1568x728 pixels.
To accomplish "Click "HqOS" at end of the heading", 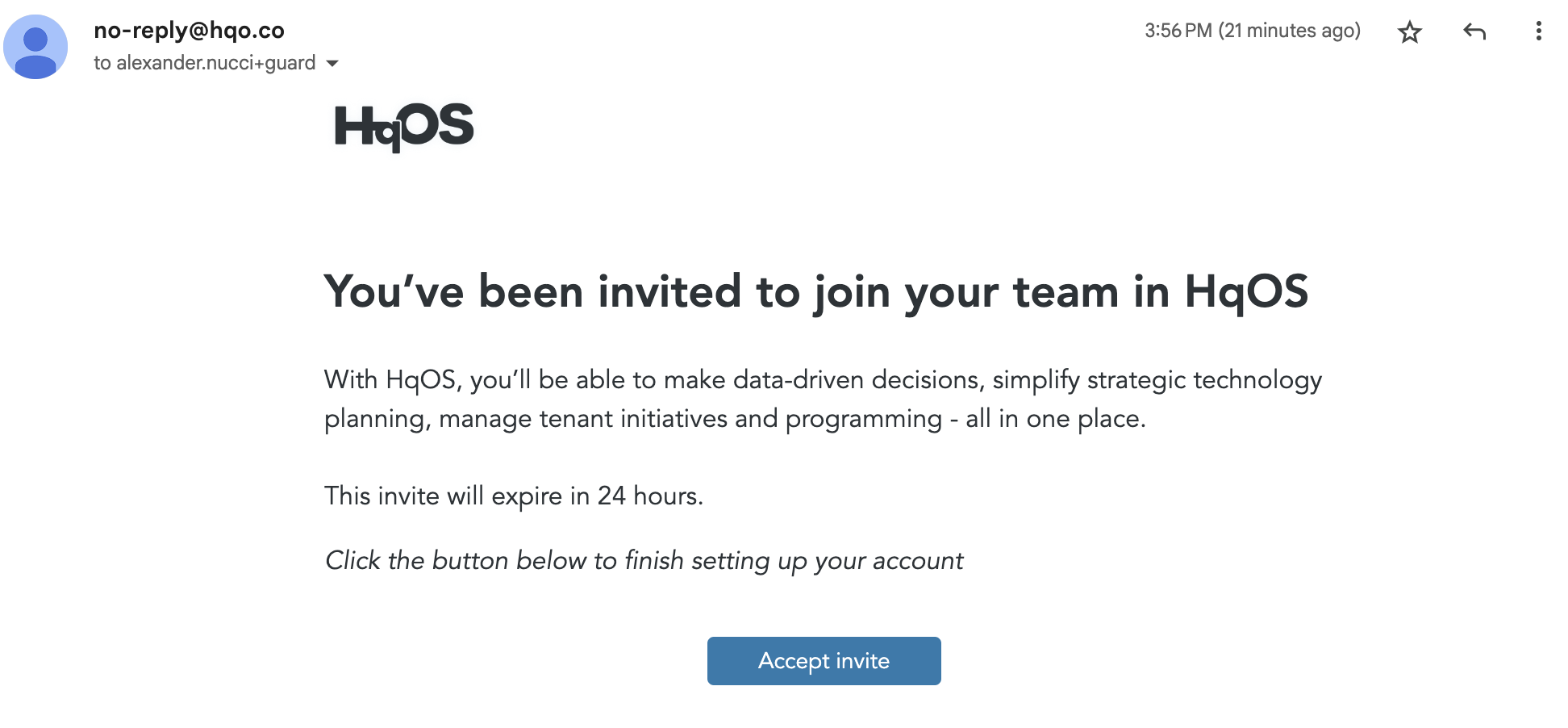I will coord(1246,291).
